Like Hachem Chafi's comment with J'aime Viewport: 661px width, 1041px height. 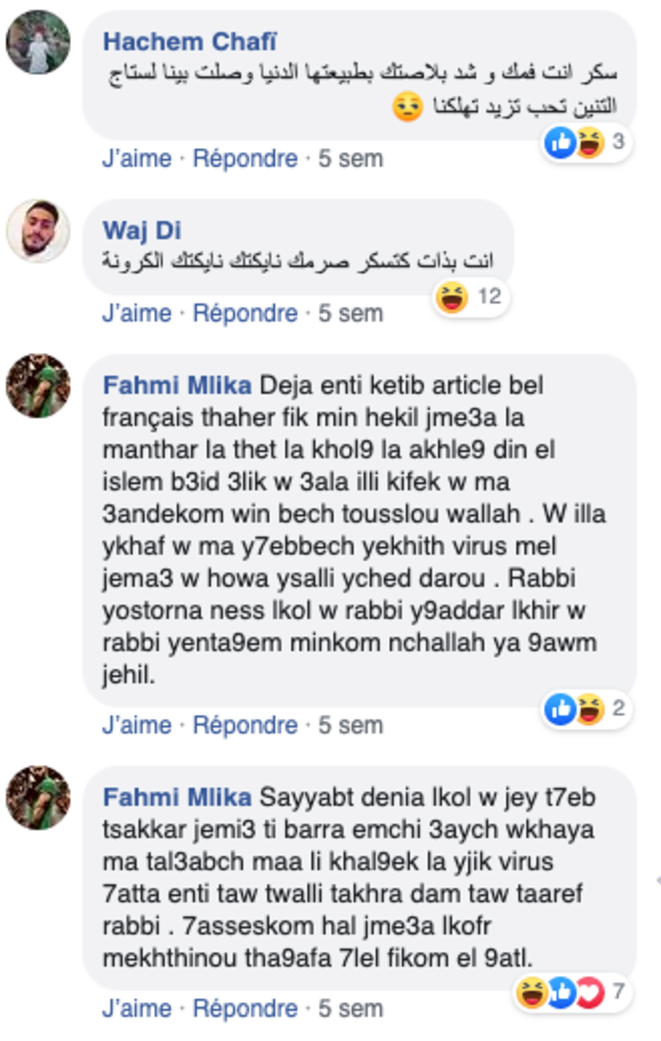point(137,159)
